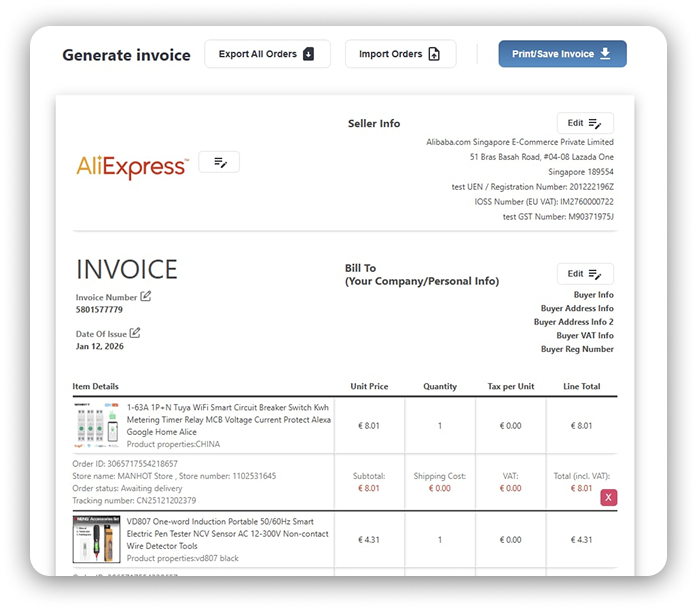Image resolution: width=697 pixels, height=610 pixels.
Task: Click the Store name MANHOT Store line
Action: tap(174, 476)
